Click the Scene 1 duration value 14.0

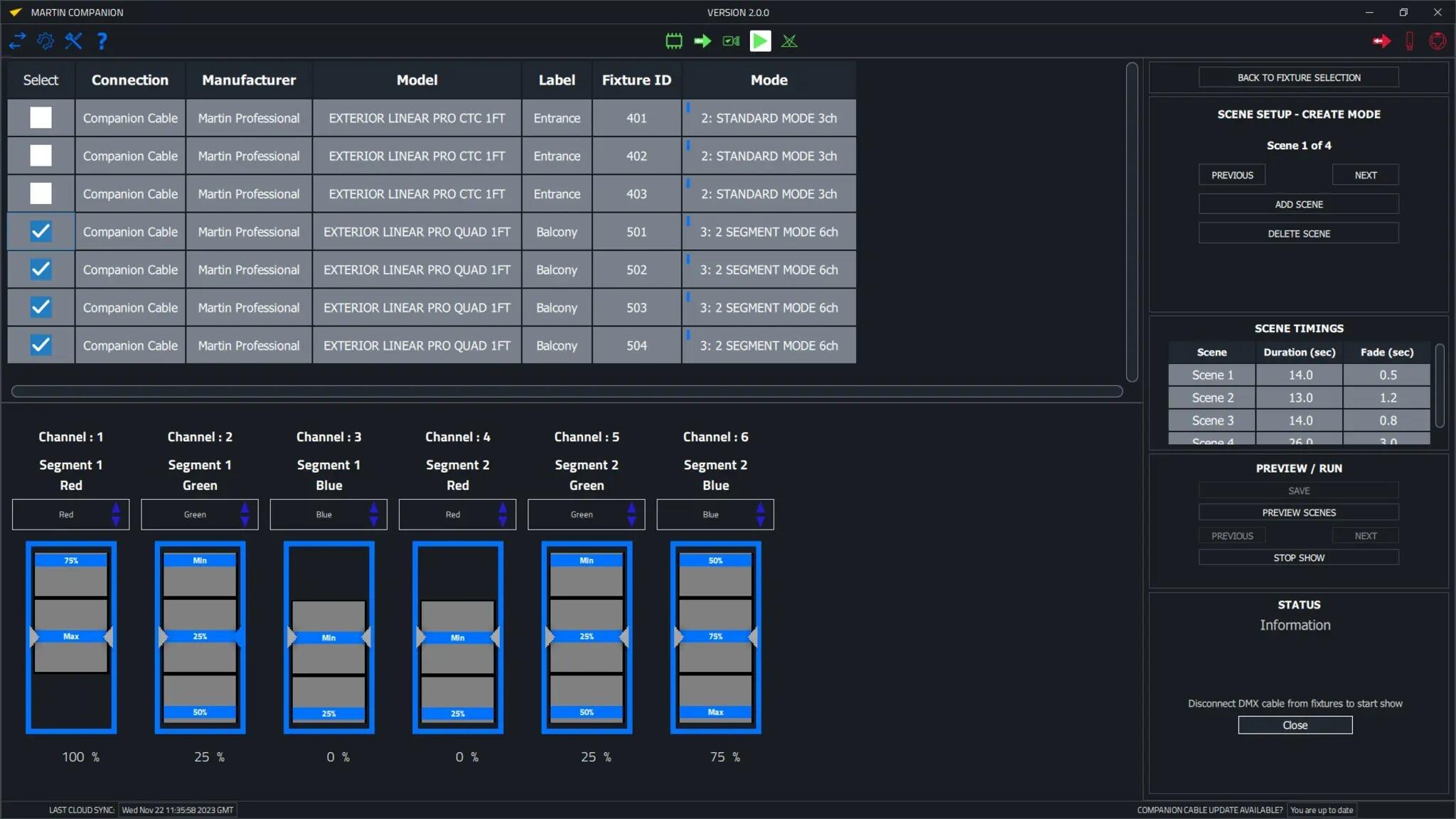(1300, 375)
